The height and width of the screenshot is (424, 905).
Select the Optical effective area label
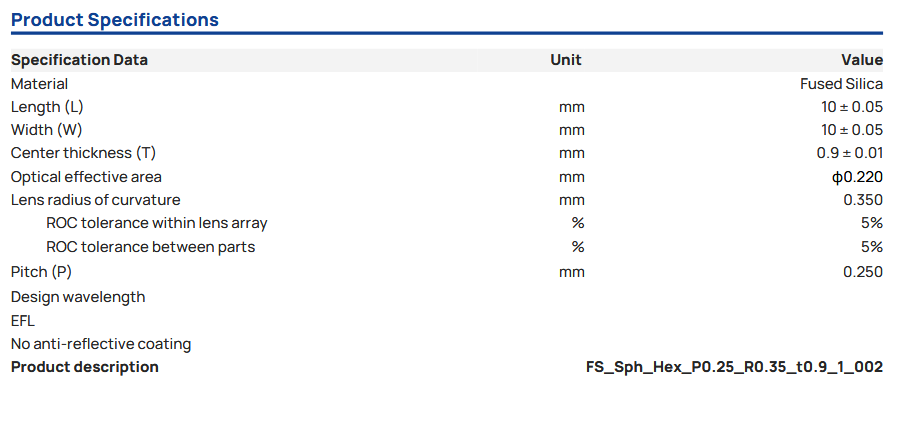point(86,177)
